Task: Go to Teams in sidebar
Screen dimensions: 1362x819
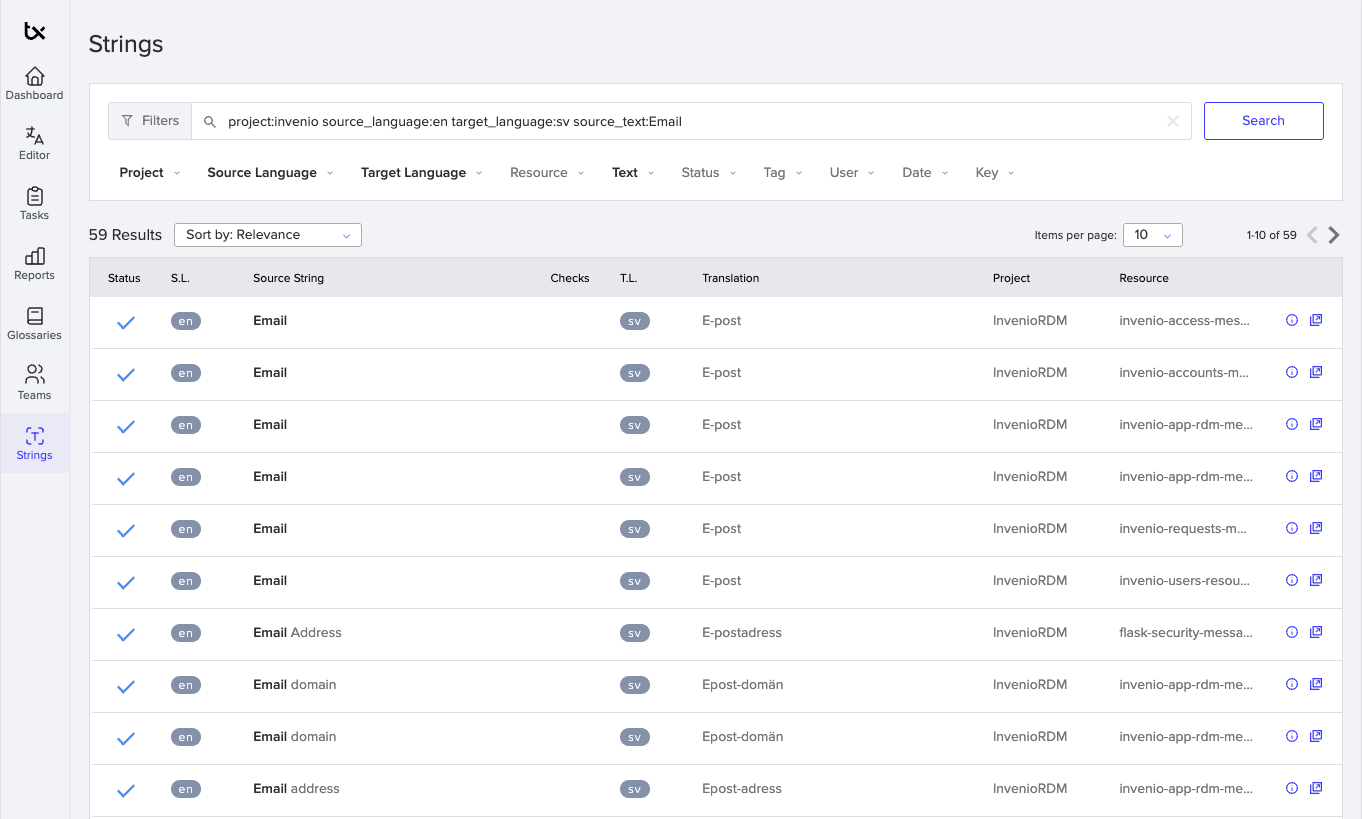Action: click(34, 384)
